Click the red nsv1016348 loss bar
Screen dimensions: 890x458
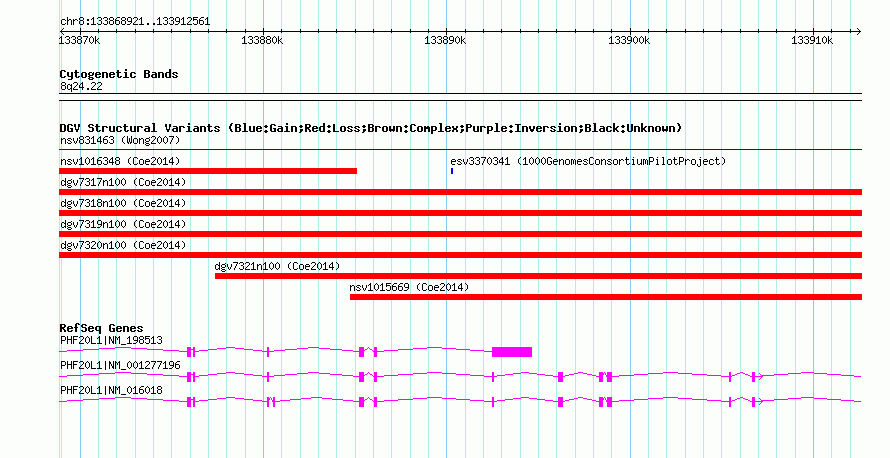click(x=208, y=171)
